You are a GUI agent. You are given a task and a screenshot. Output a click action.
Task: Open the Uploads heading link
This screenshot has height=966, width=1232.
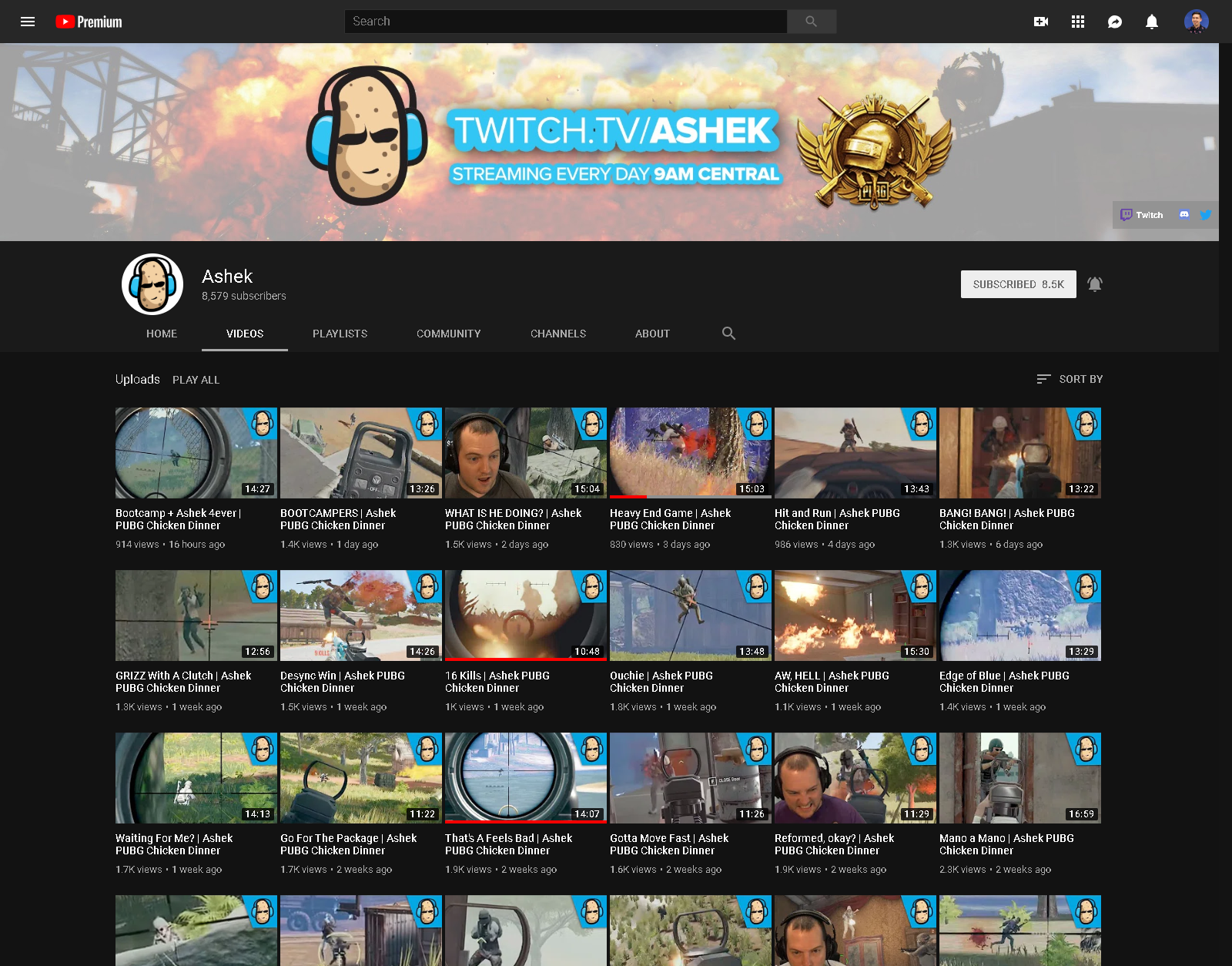(x=138, y=379)
